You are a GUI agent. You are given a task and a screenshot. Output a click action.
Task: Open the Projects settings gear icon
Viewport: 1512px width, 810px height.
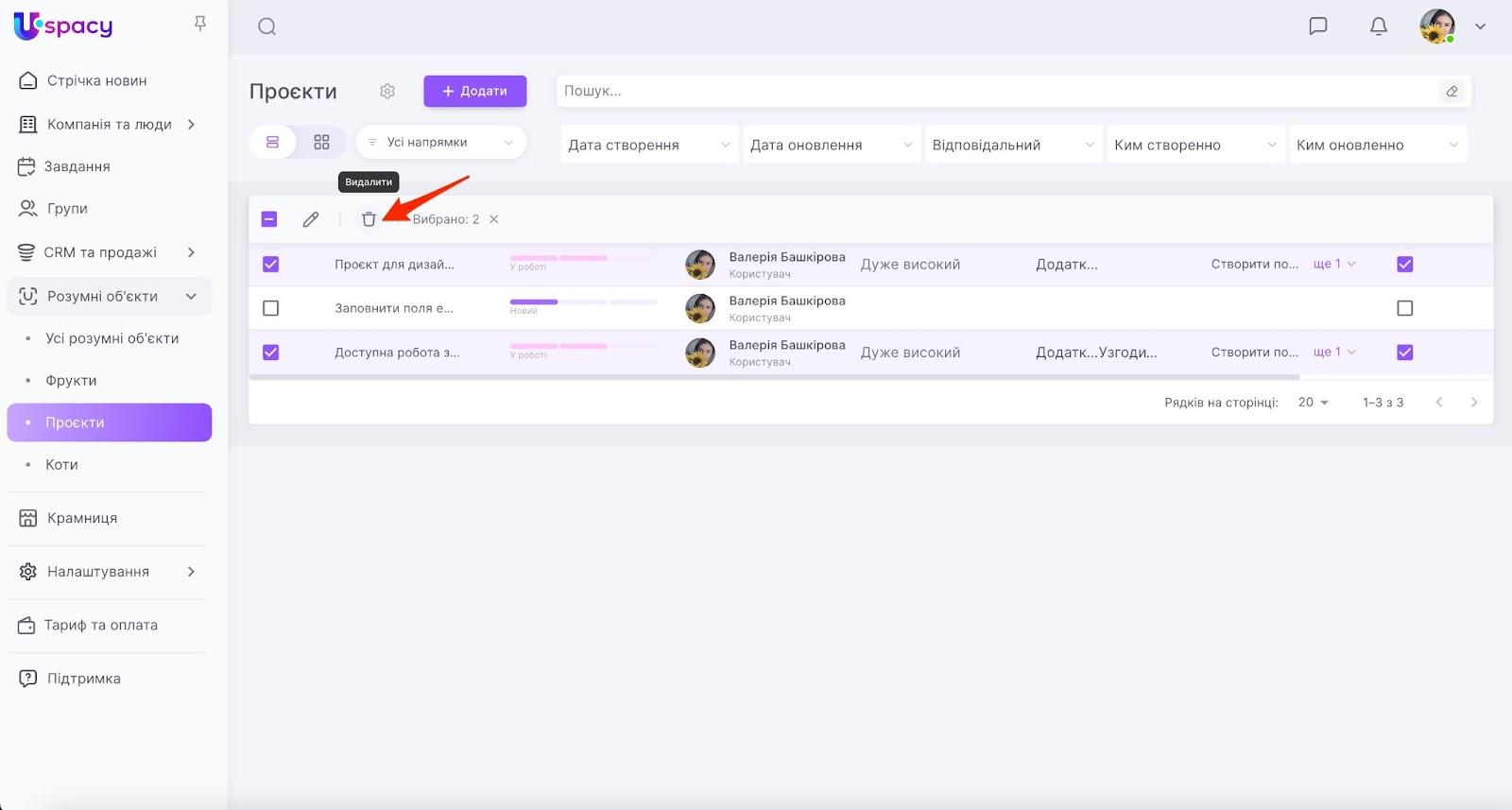(387, 92)
